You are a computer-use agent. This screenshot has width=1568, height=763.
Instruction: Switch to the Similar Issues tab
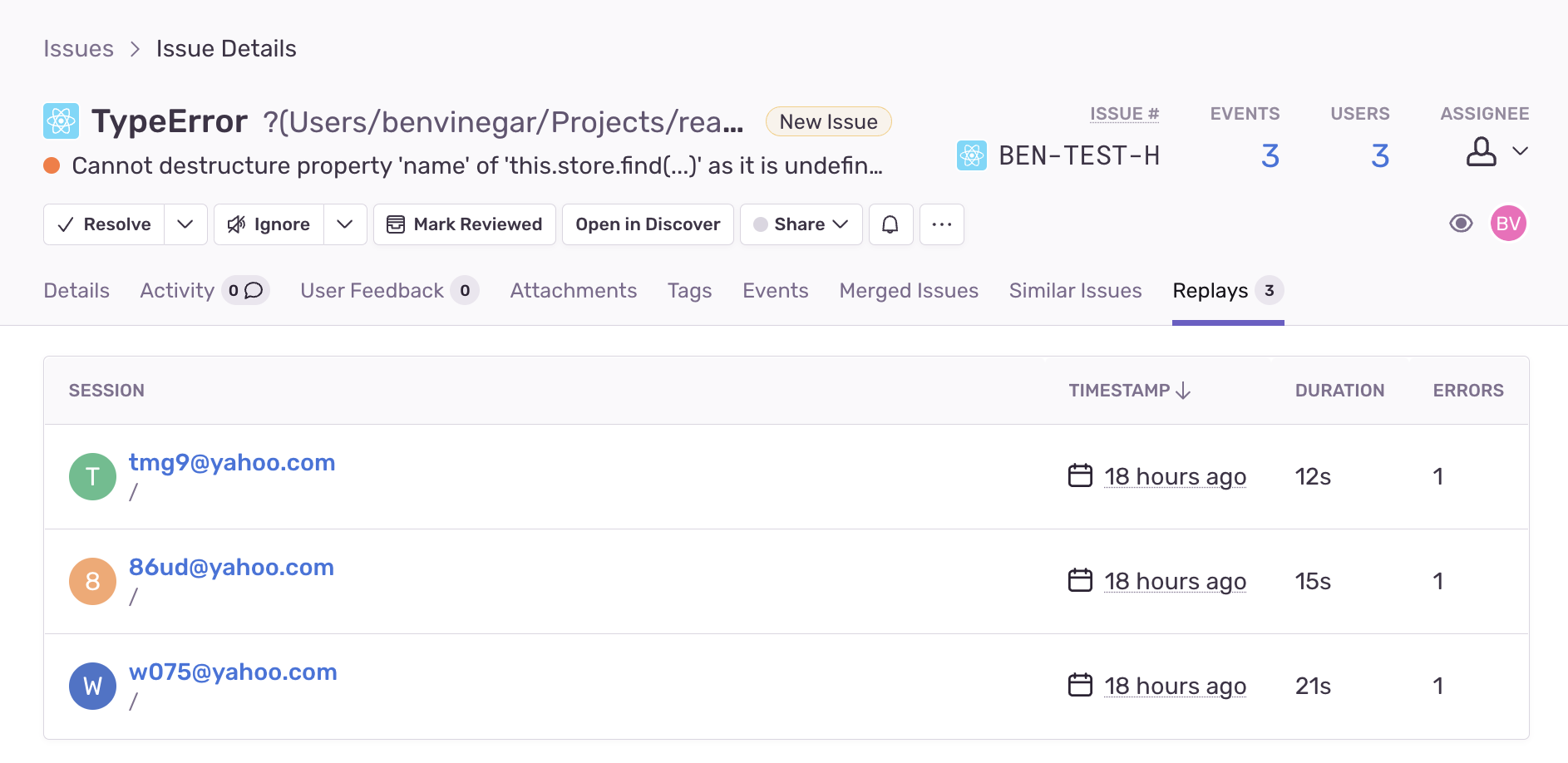pyautogui.click(x=1075, y=291)
